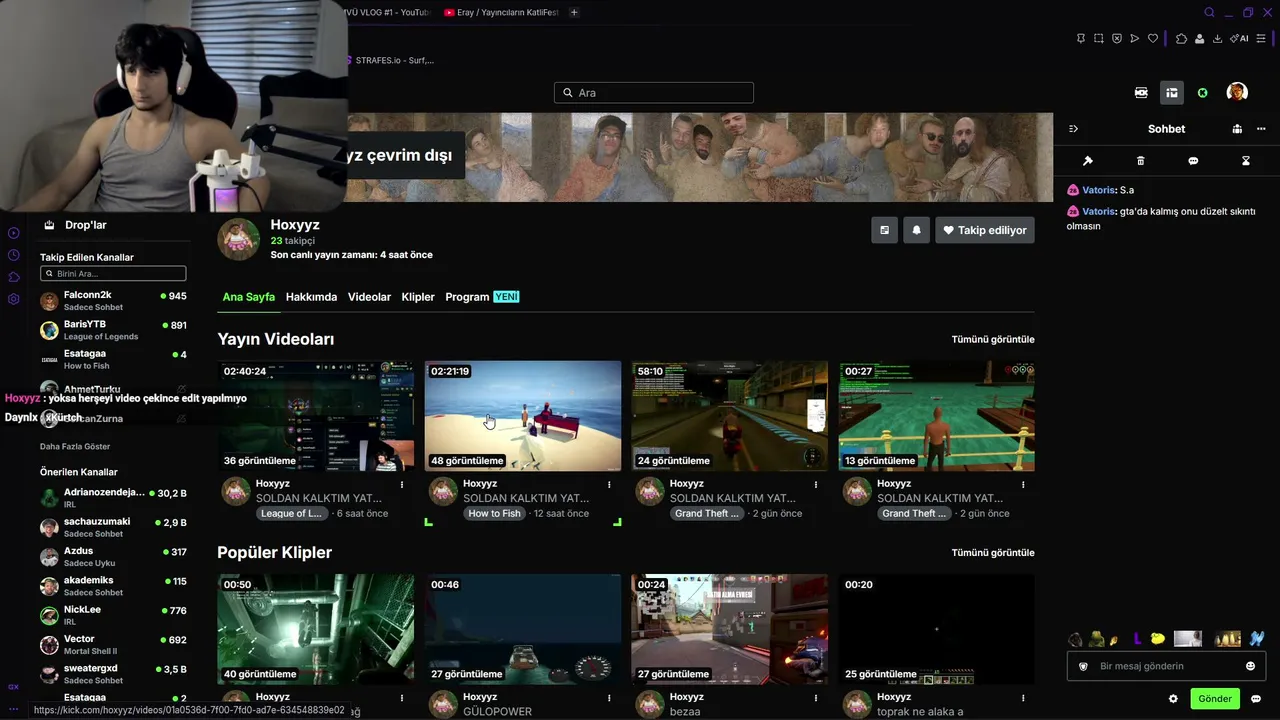Open options menu for 'toprak ne alaka a' clip
The width and height of the screenshot is (1280, 720).
click(x=1023, y=697)
